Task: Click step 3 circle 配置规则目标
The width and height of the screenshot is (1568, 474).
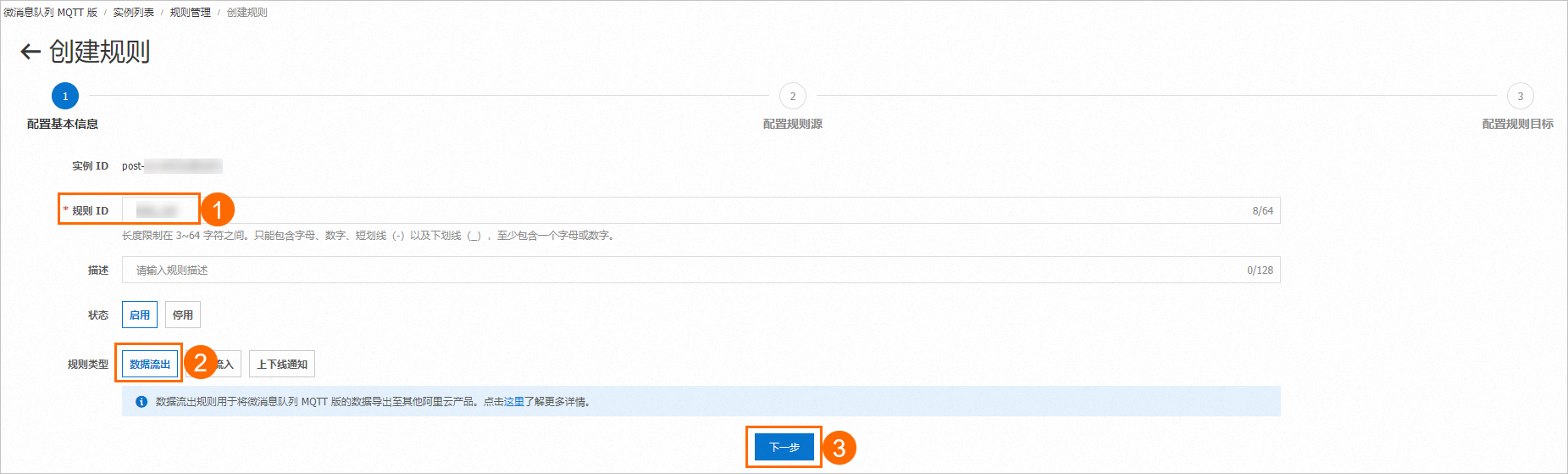Action: coord(1521,96)
